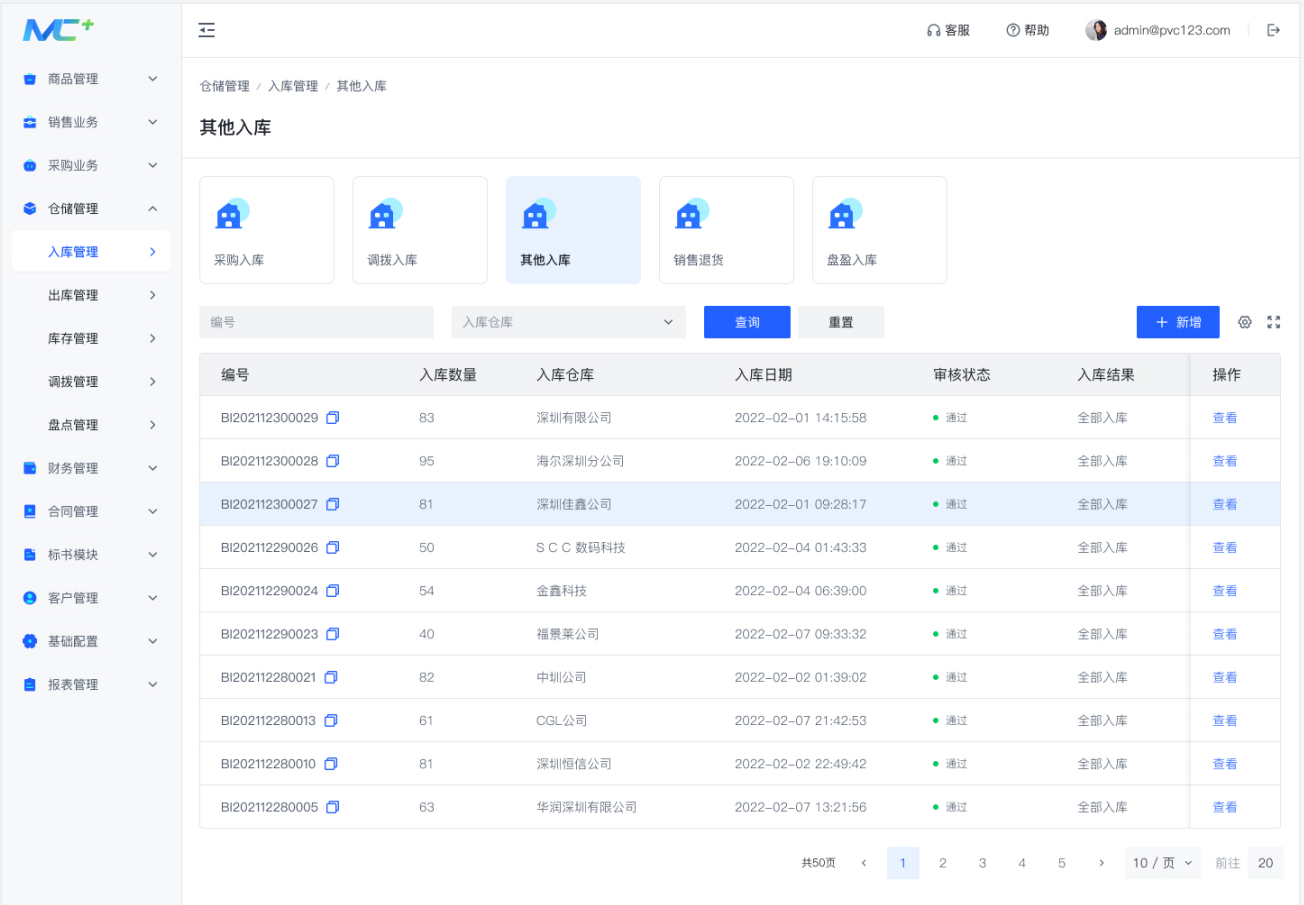Switch to the 采购入库 card tab
The image size is (1304, 905).
(x=267, y=230)
